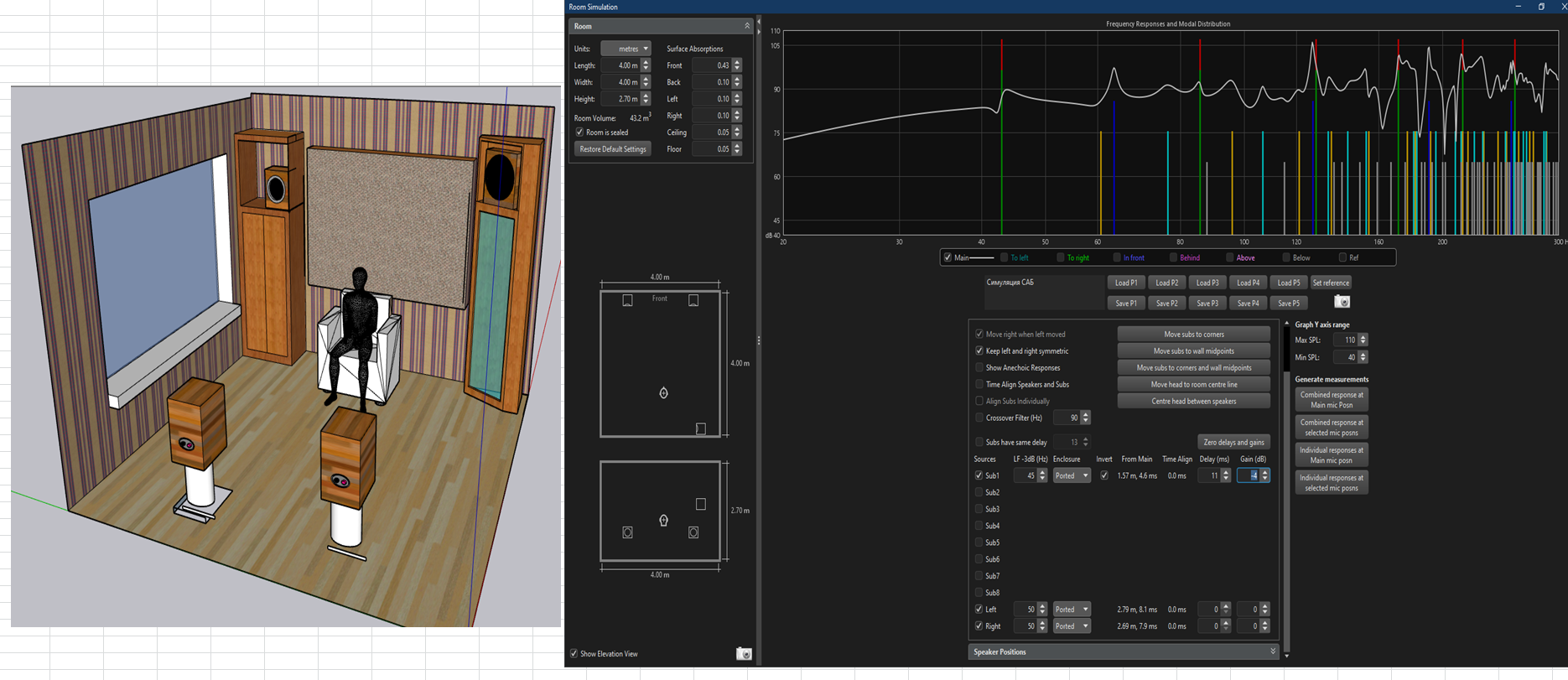Select listener head icon in plan view
Screen dimensions: 1568x680
click(663, 392)
